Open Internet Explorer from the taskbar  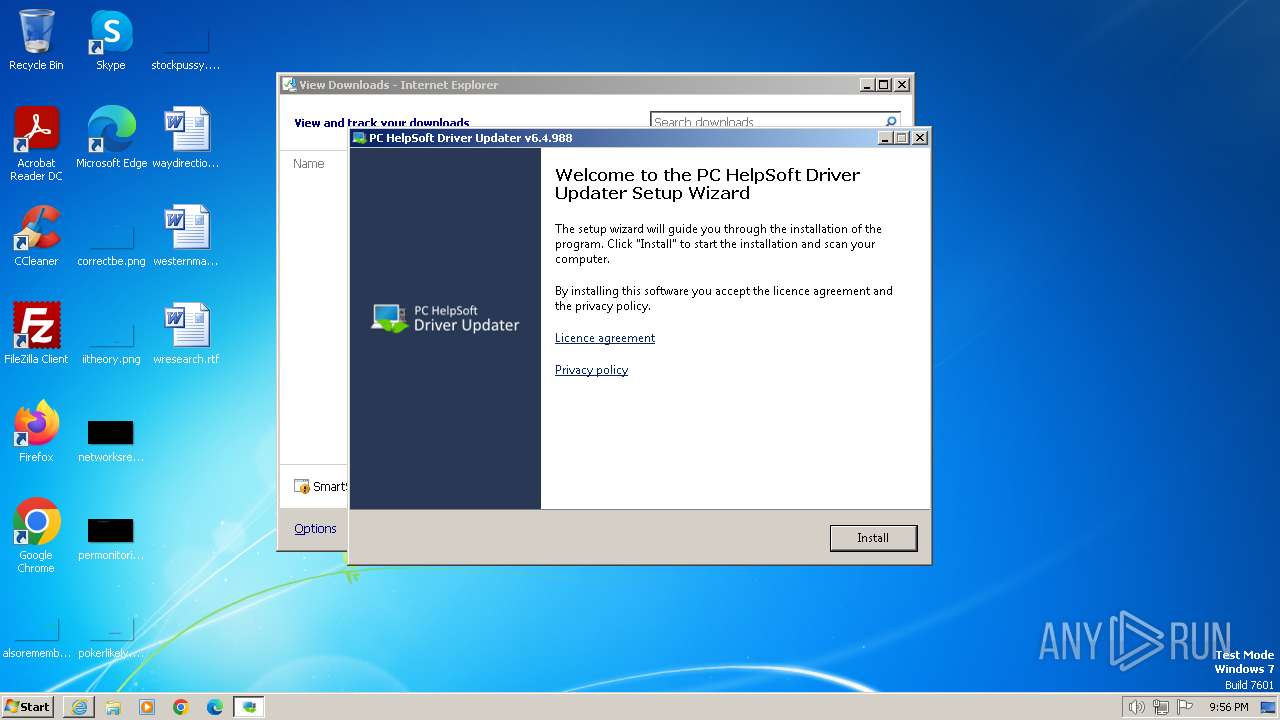click(79, 707)
